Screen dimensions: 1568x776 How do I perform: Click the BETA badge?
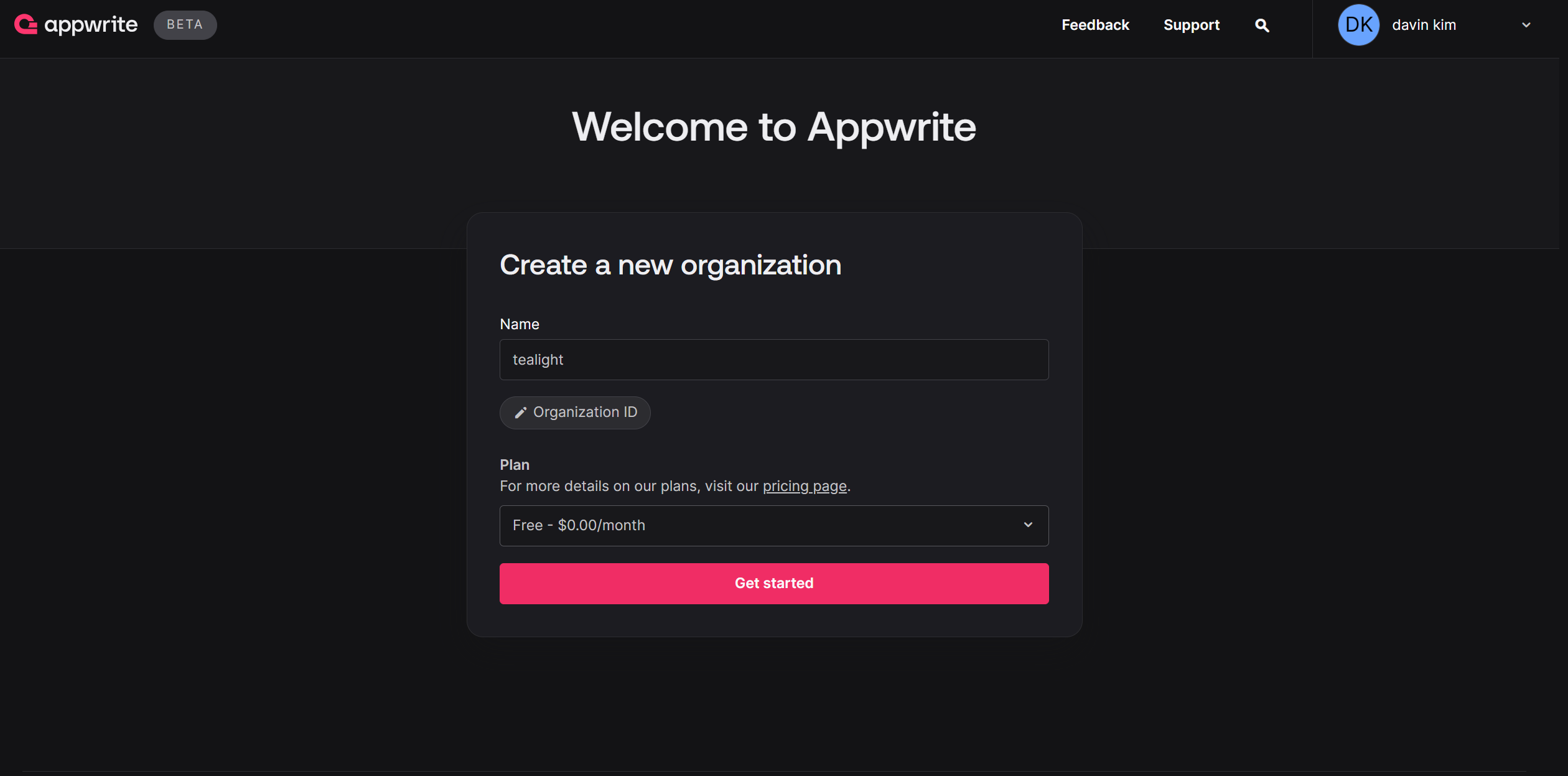point(185,25)
